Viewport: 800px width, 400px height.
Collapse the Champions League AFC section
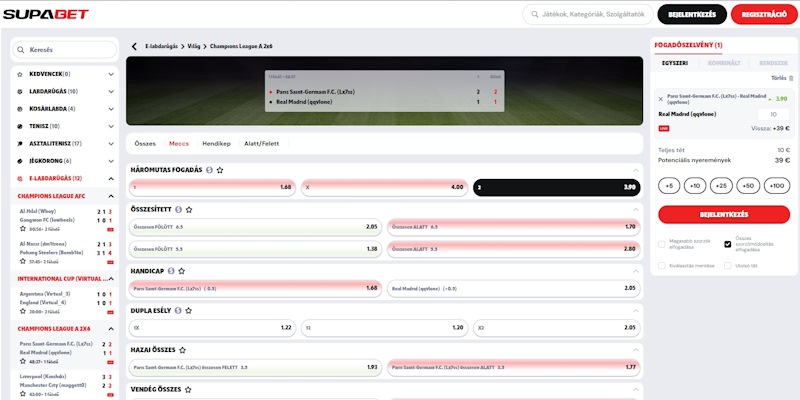[111, 196]
